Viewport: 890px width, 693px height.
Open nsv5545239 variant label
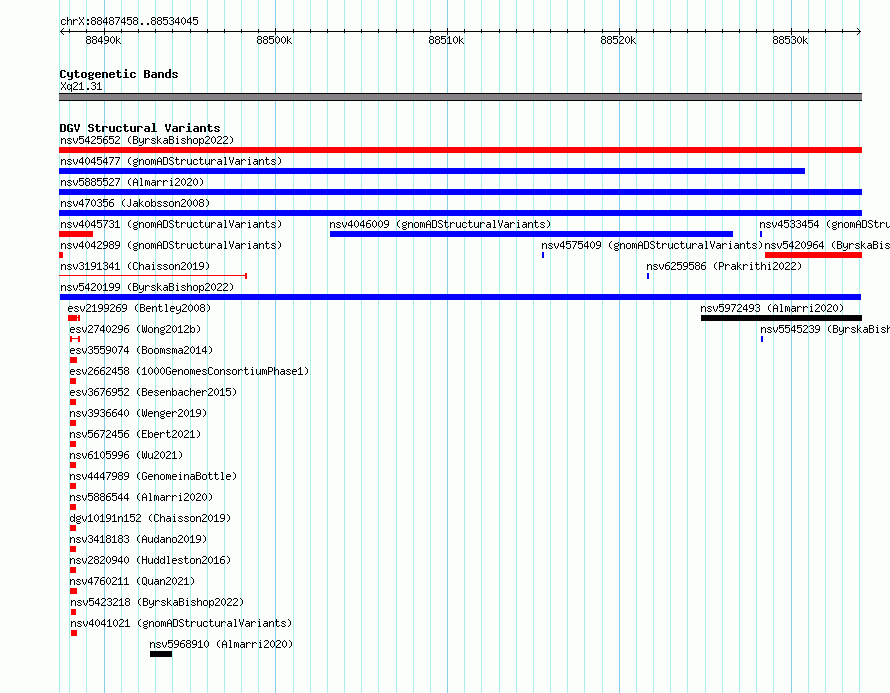click(x=825, y=329)
